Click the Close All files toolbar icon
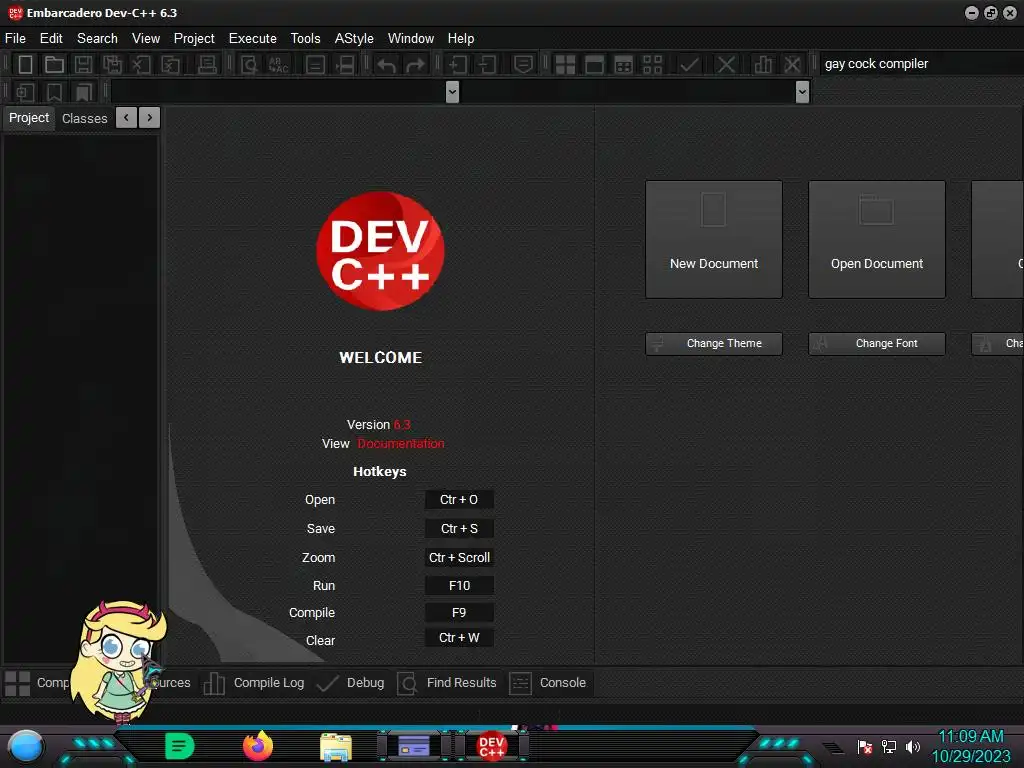 [x=170, y=64]
